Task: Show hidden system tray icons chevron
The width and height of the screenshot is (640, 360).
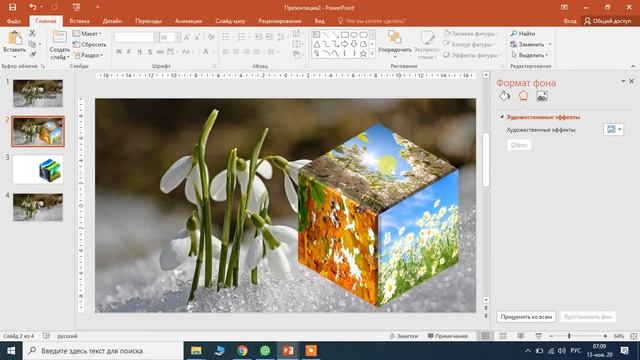Action: click(x=528, y=351)
